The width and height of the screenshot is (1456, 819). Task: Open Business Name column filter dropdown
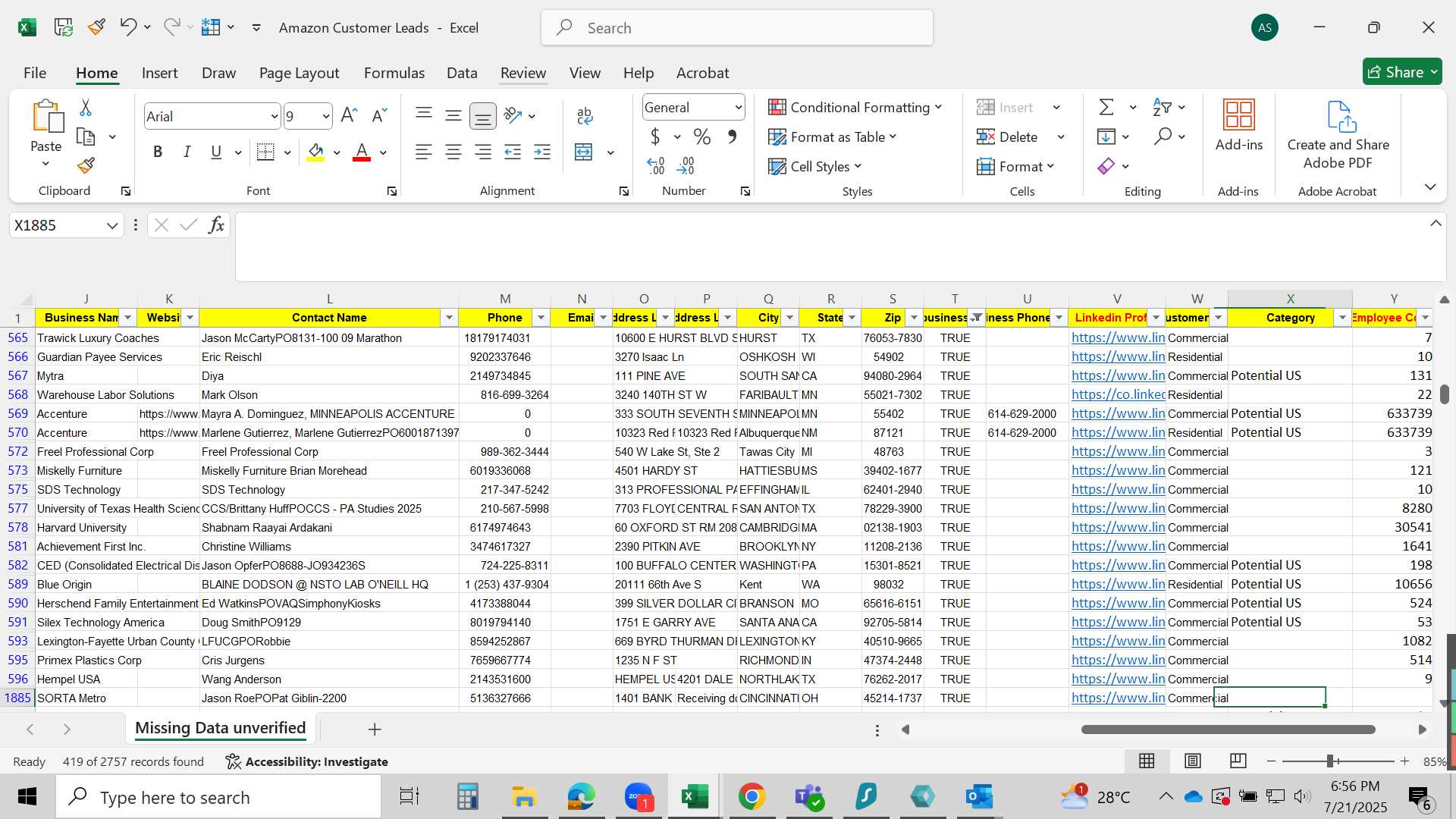127,318
